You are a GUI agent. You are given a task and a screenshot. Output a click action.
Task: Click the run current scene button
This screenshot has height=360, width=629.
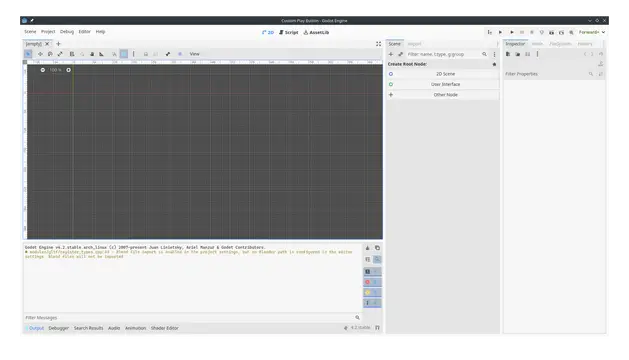552,32
